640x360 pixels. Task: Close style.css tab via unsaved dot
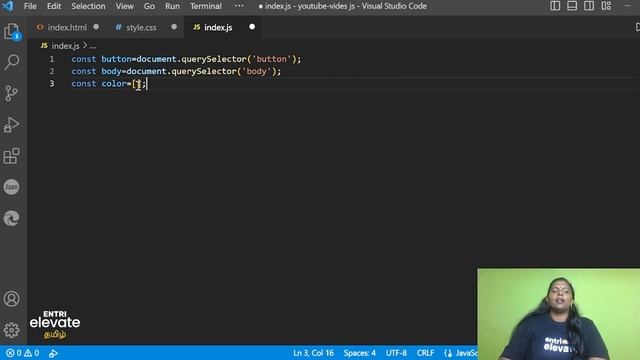[x=174, y=27]
